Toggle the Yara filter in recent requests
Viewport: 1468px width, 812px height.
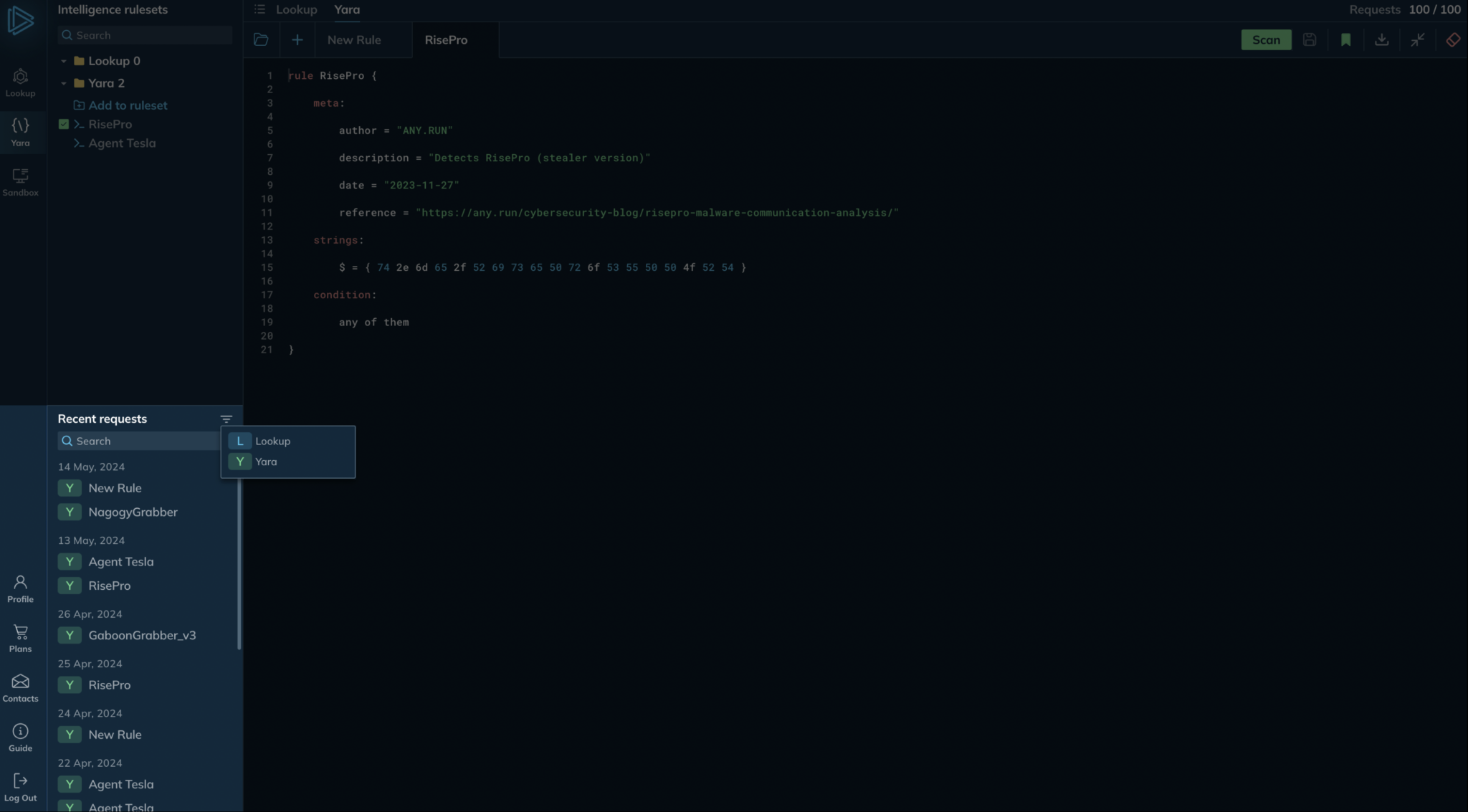267,462
